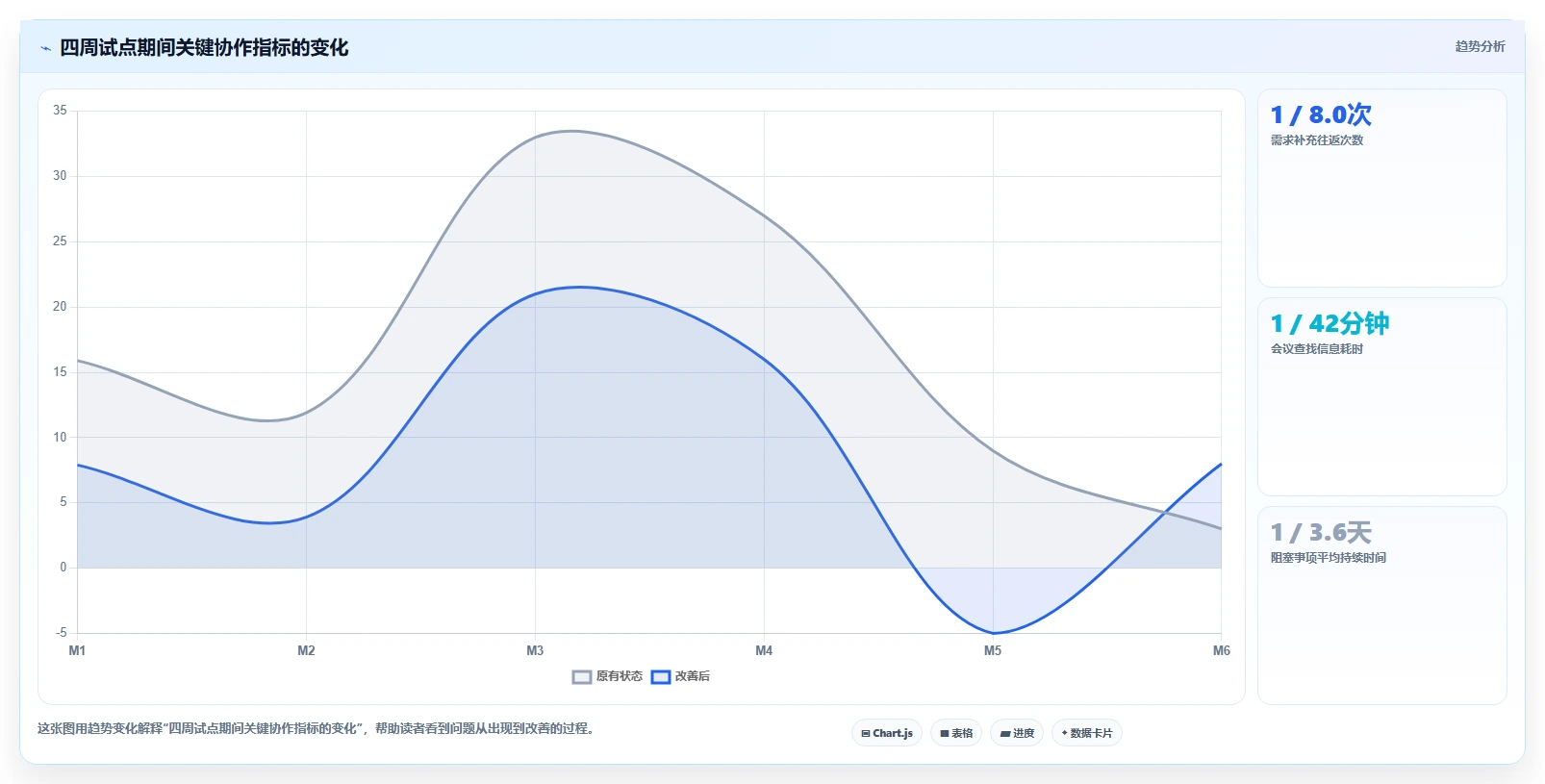The image size is (1545, 784).
Task: Select the 进度 tag chip
Action: (1017, 733)
